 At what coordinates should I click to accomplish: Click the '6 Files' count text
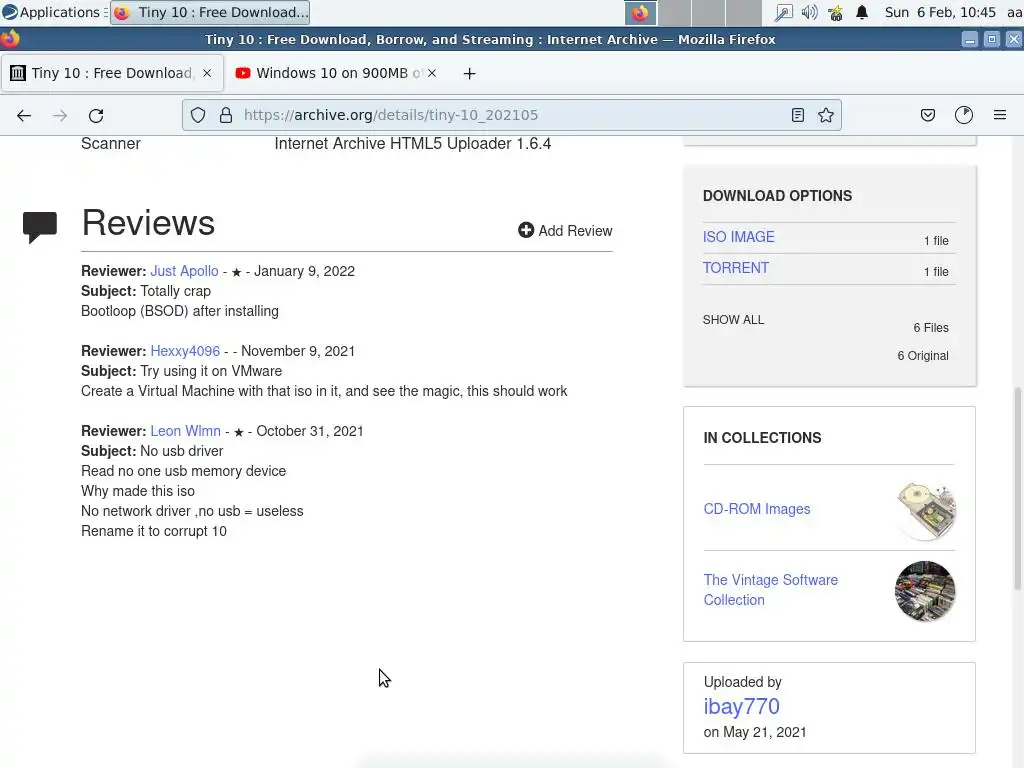click(x=931, y=328)
